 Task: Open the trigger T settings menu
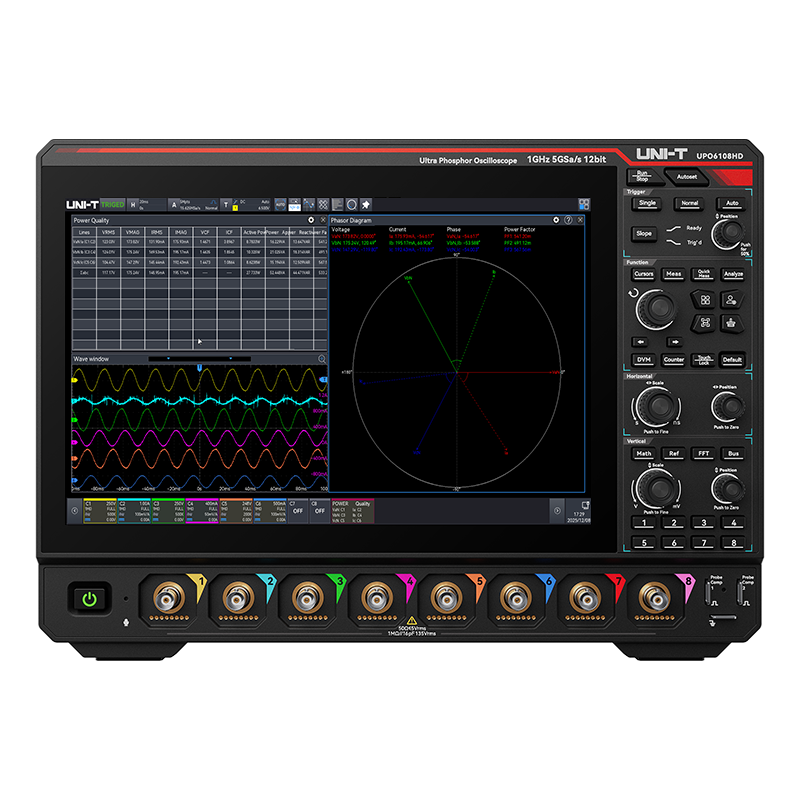(246, 205)
